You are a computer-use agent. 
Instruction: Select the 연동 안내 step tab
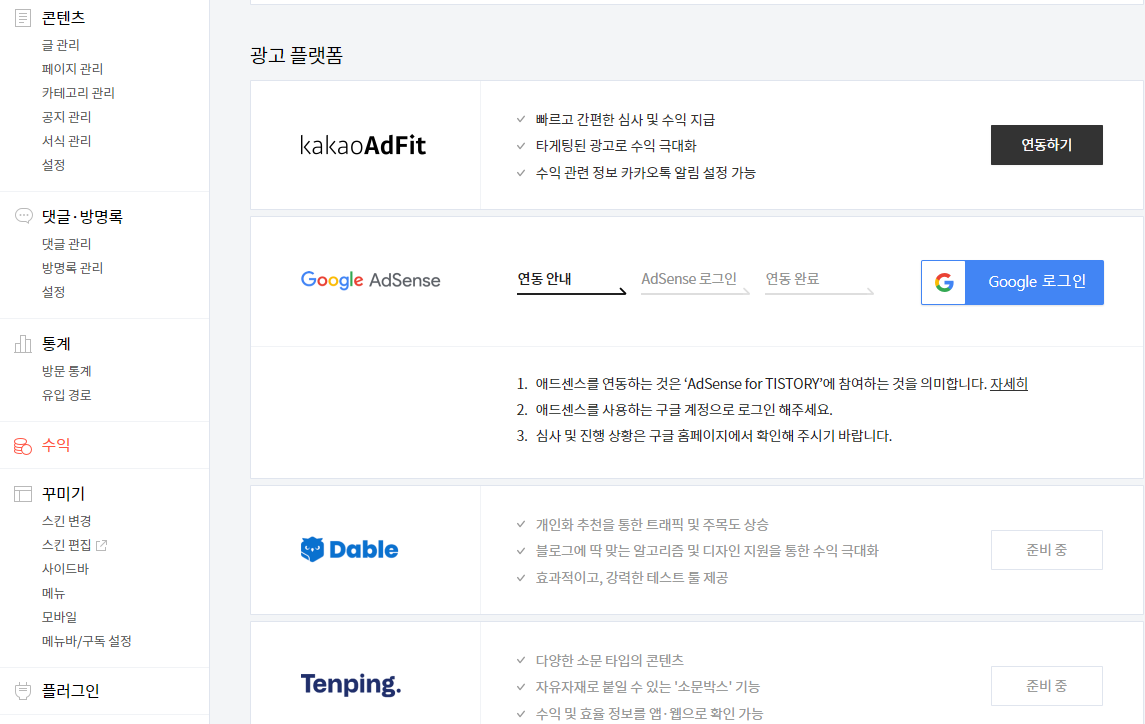(571, 281)
